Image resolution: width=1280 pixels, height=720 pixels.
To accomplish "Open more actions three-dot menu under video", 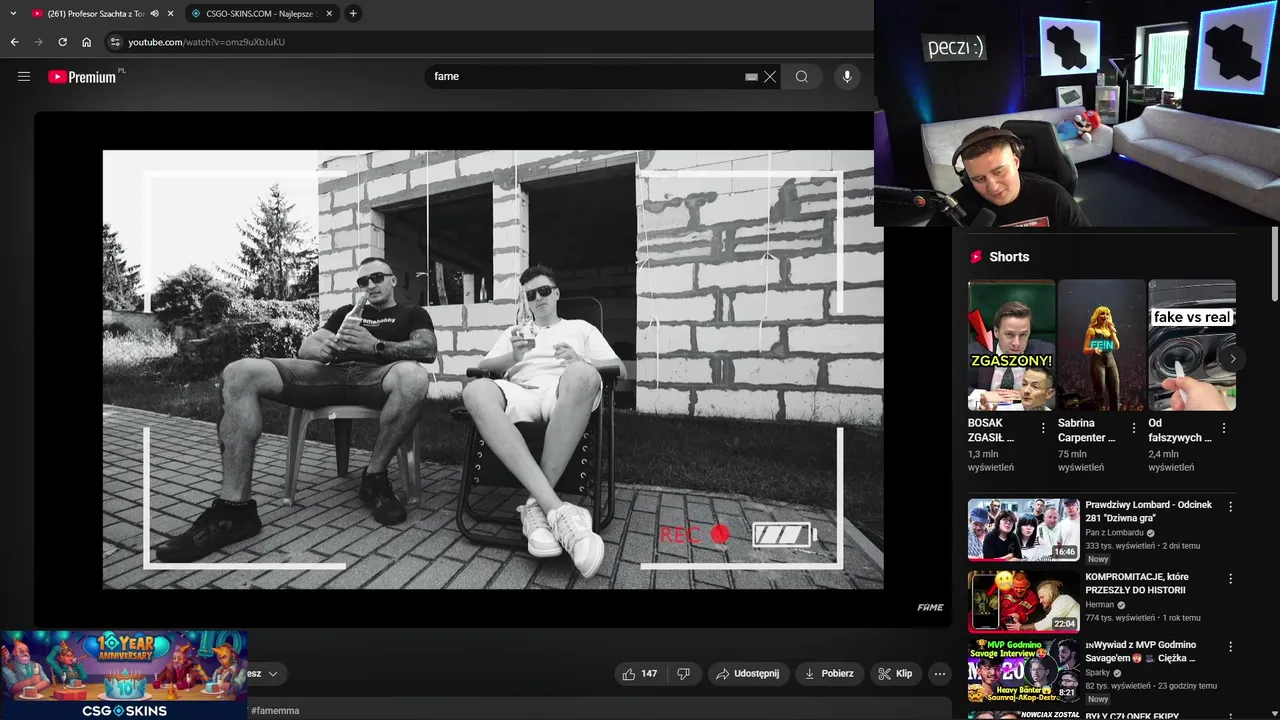I will click(939, 674).
